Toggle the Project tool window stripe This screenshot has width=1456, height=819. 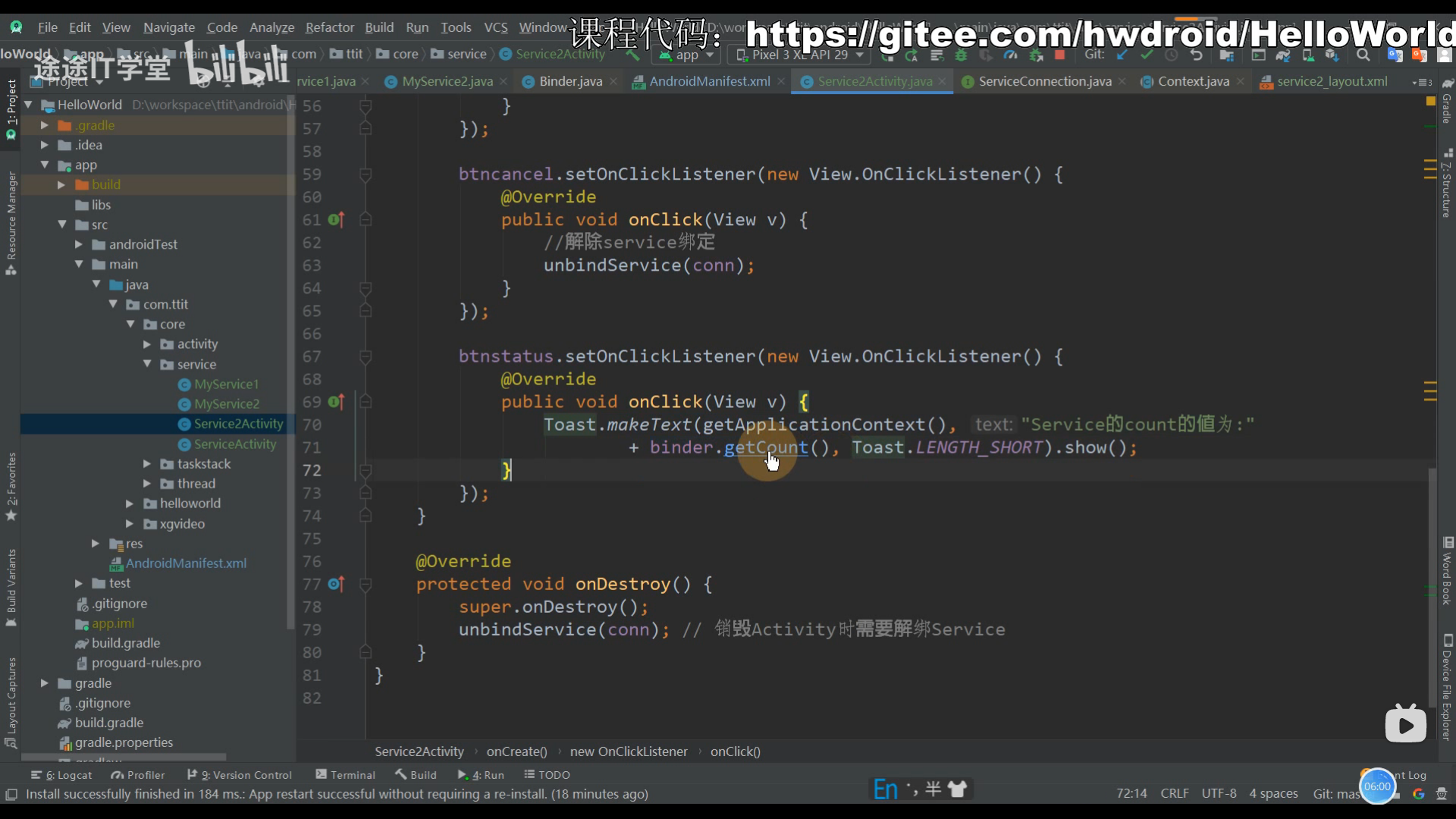11,110
